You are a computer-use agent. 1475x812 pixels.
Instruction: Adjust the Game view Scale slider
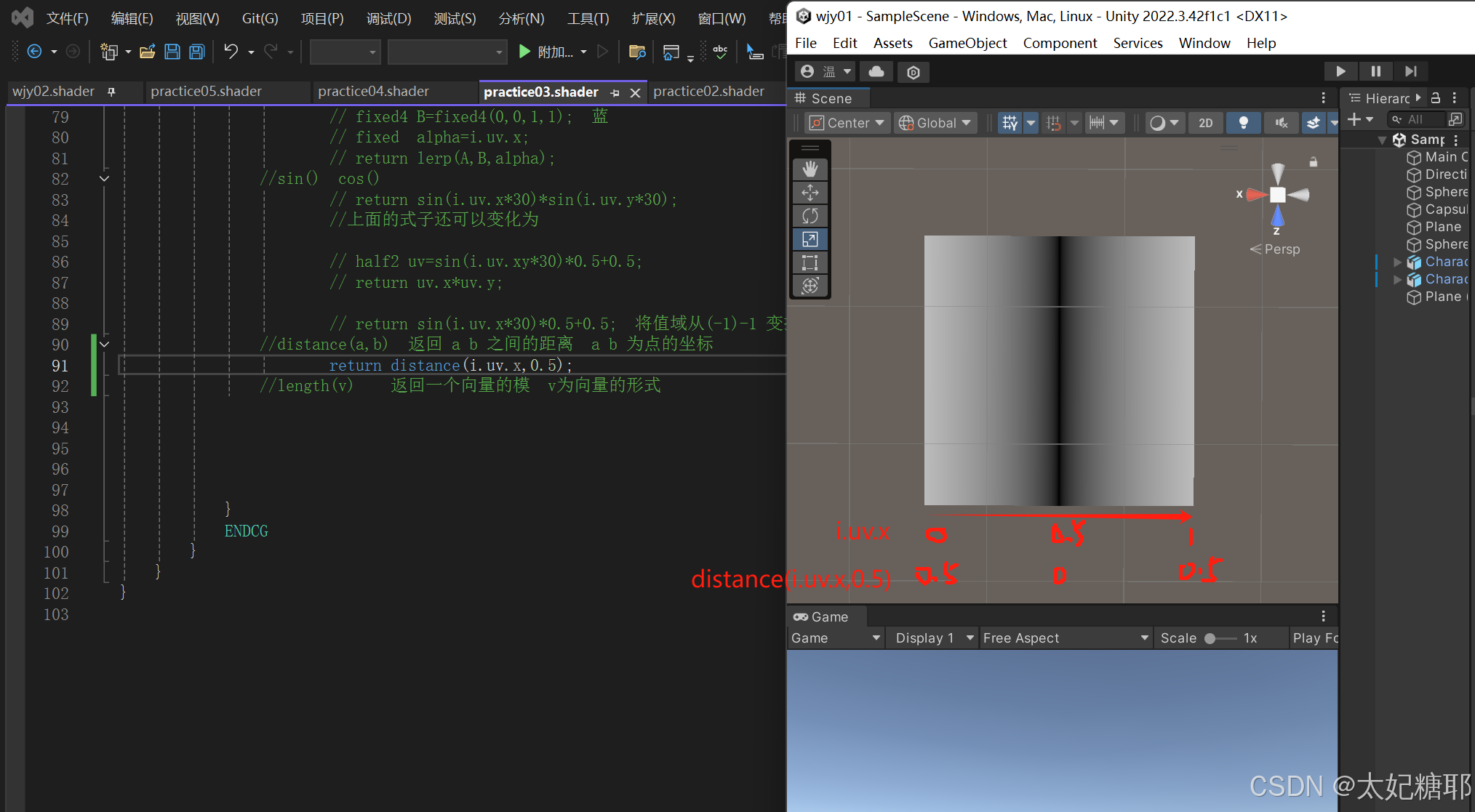pos(1210,638)
